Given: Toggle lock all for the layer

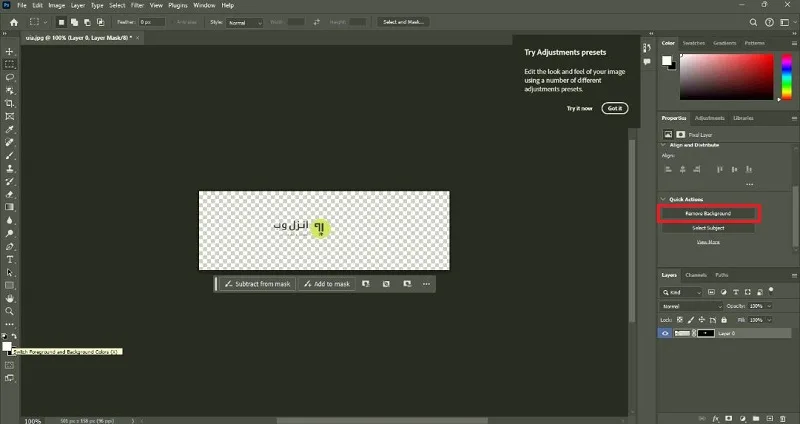Looking at the screenshot, I should tap(724, 320).
